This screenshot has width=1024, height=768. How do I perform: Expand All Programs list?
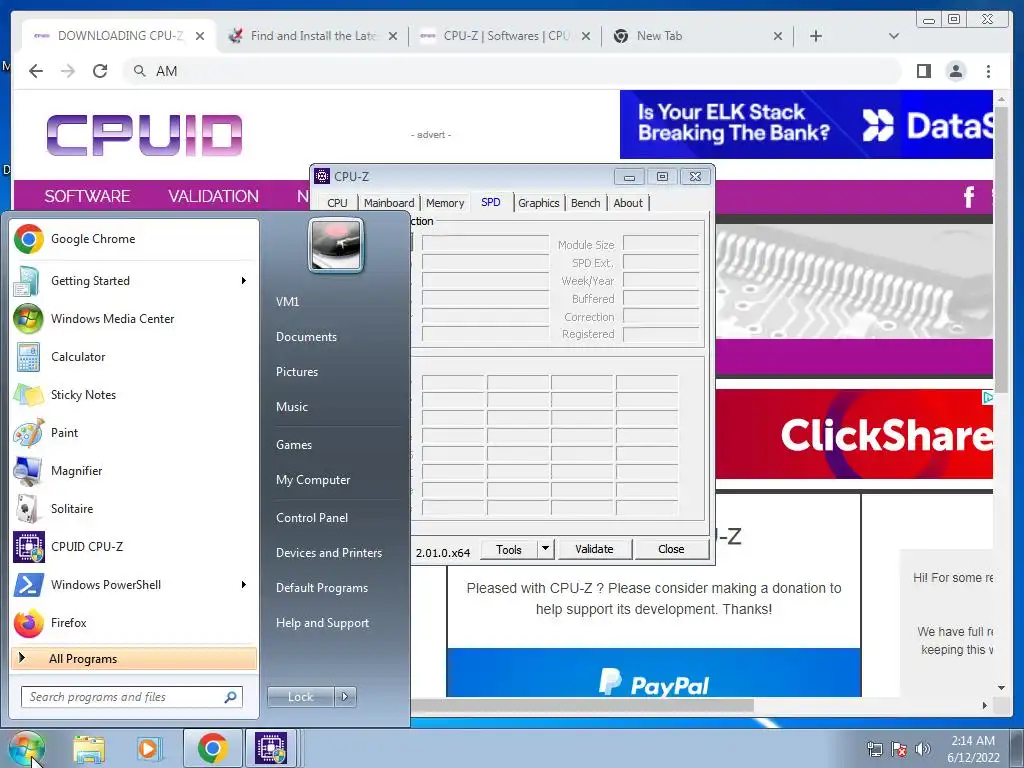pyautogui.click(x=134, y=658)
